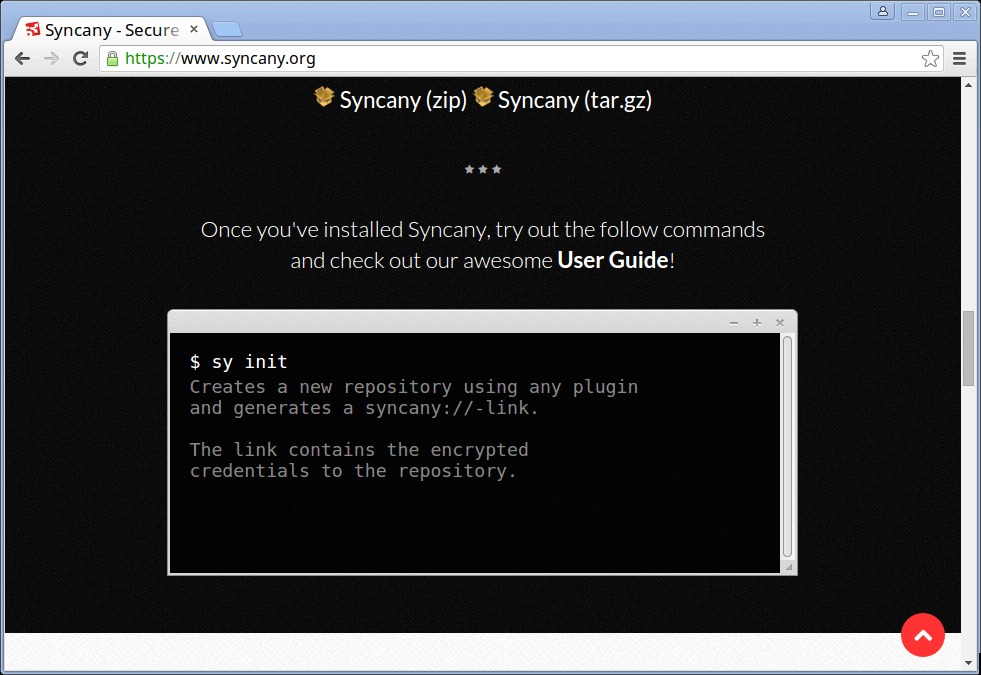Click the 'credentials to the repository.' line
The height and width of the screenshot is (675, 981).
click(353, 470)
